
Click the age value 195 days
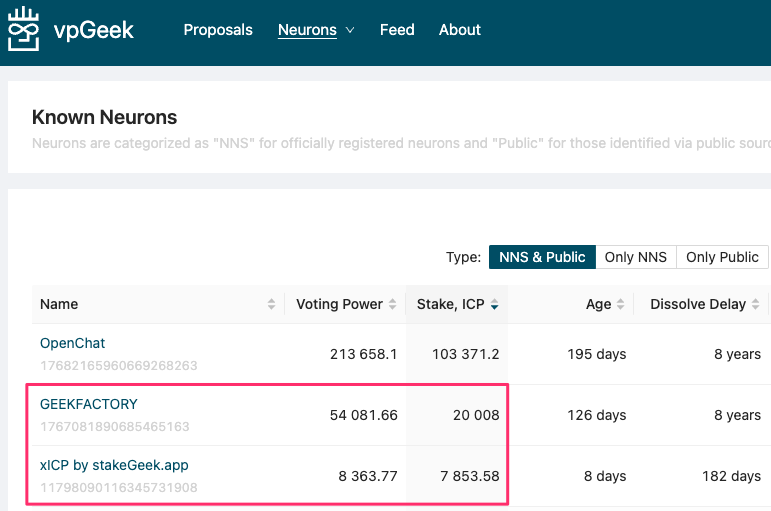pos(596,354)
